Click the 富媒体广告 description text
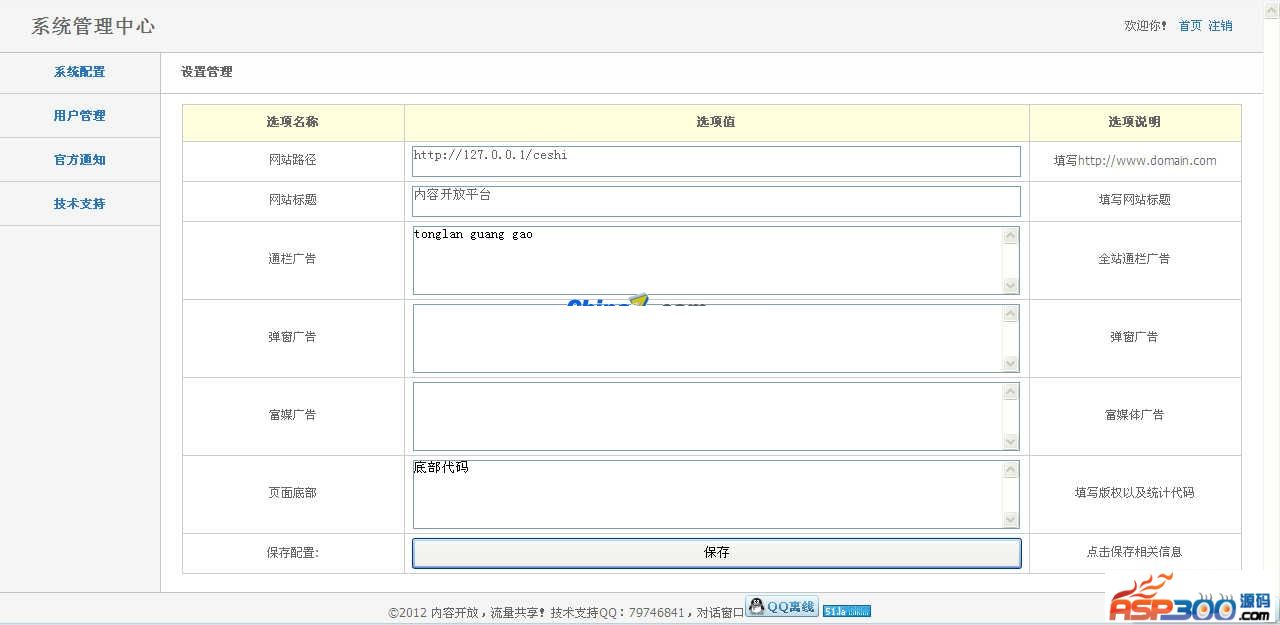The image size is (1280, 625). click(x=1135, y=415)
